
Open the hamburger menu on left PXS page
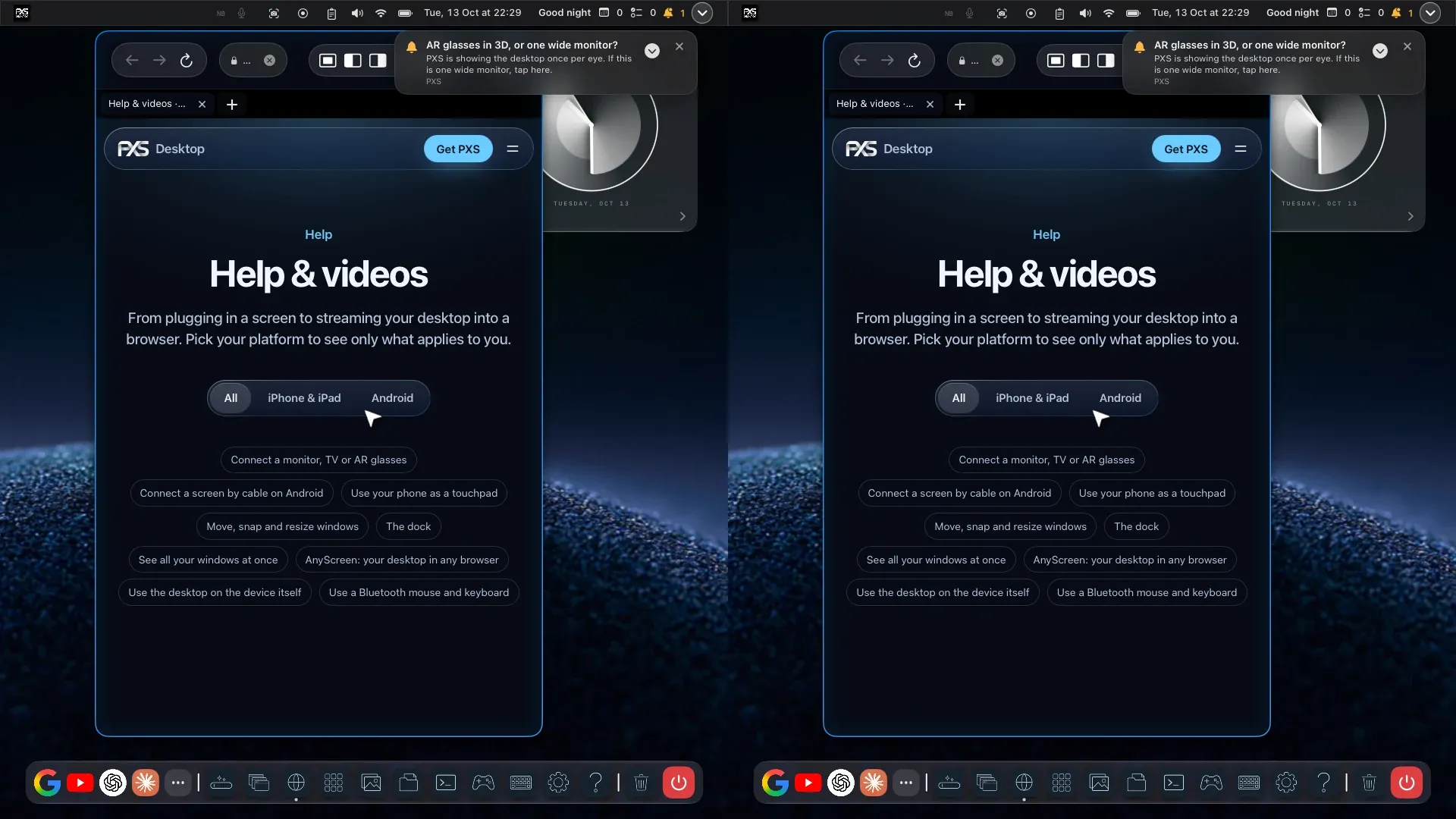tap(513, 149)
